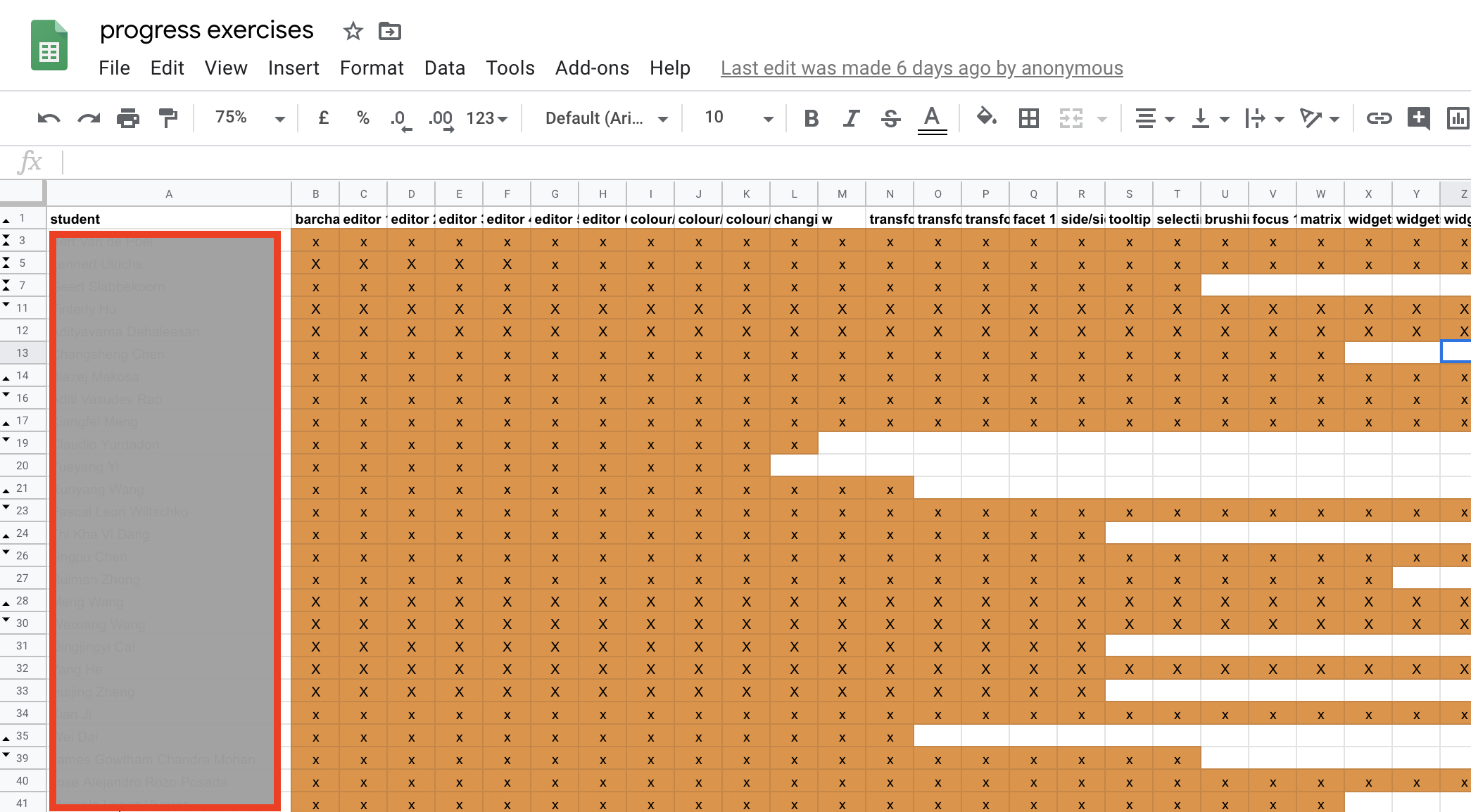This screenshot has height=812, width=1471.
Task: Open vertical align dropdown
Action: coord(1210,118)
